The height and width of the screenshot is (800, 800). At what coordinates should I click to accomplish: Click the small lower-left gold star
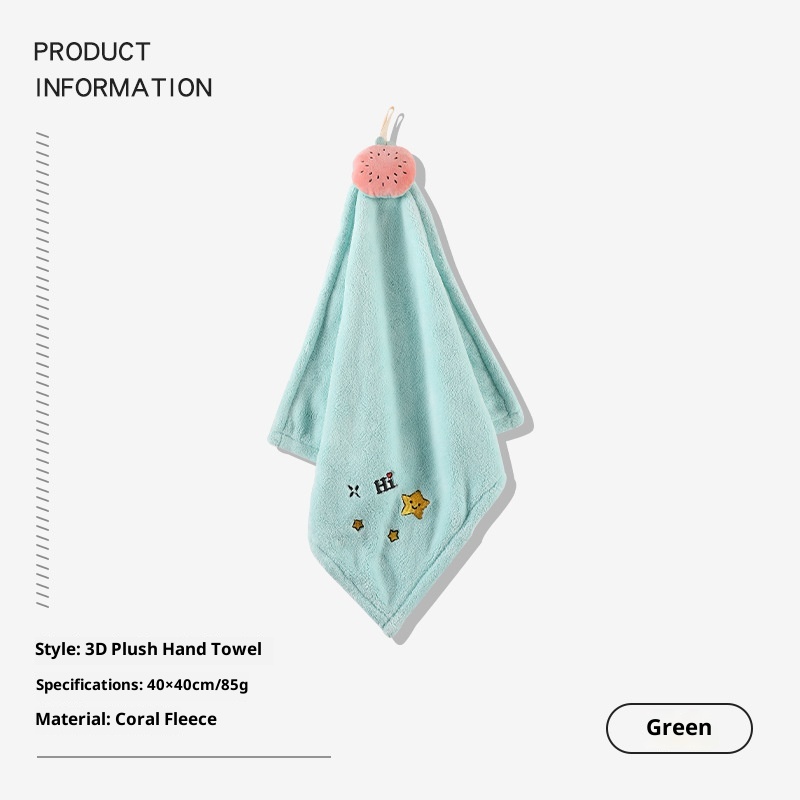tap(358, 524)
